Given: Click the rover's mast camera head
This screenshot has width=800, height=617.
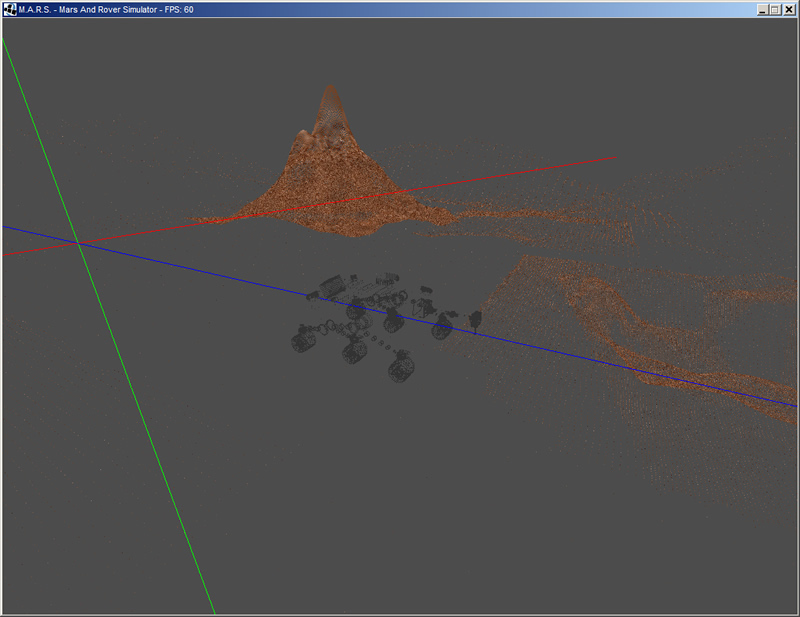Looking at the screenshot, I should 475,320.
